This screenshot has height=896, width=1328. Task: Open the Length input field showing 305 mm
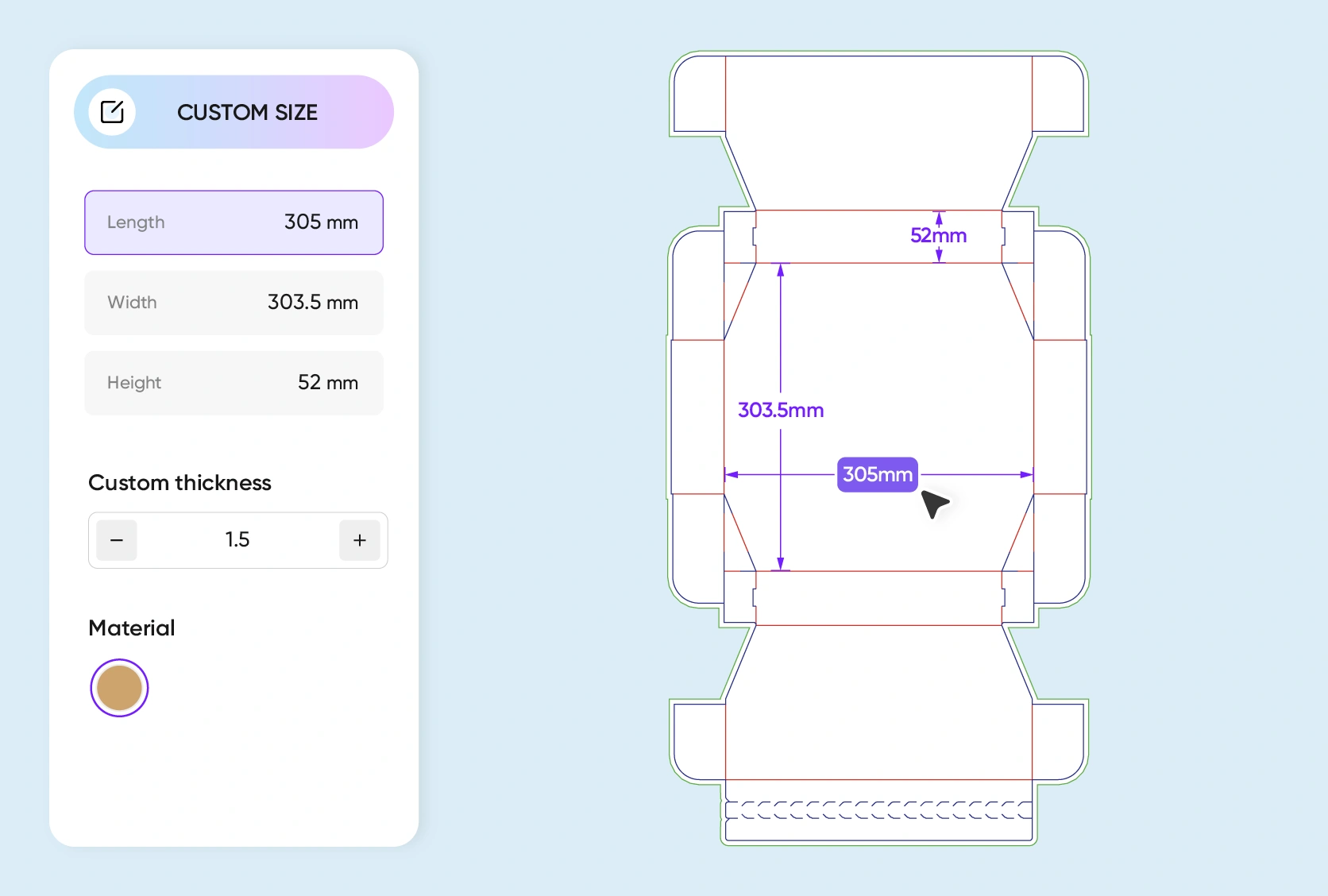coord(234,222)
